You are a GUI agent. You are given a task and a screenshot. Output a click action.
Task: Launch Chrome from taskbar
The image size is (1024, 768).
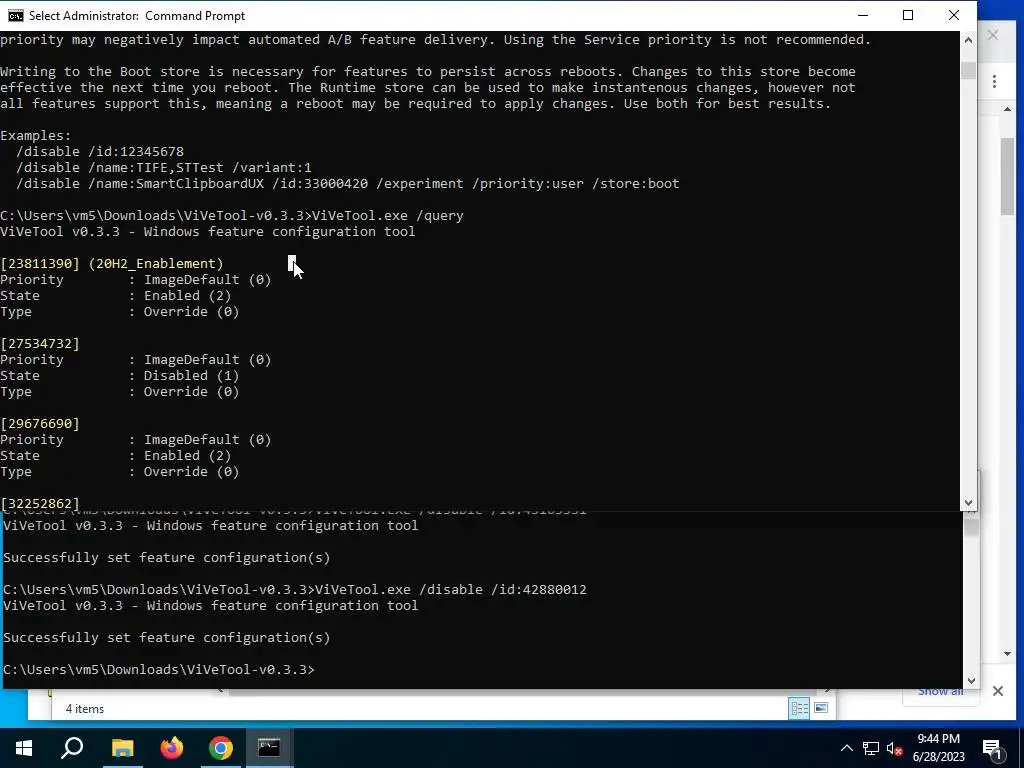click(221, 748)
